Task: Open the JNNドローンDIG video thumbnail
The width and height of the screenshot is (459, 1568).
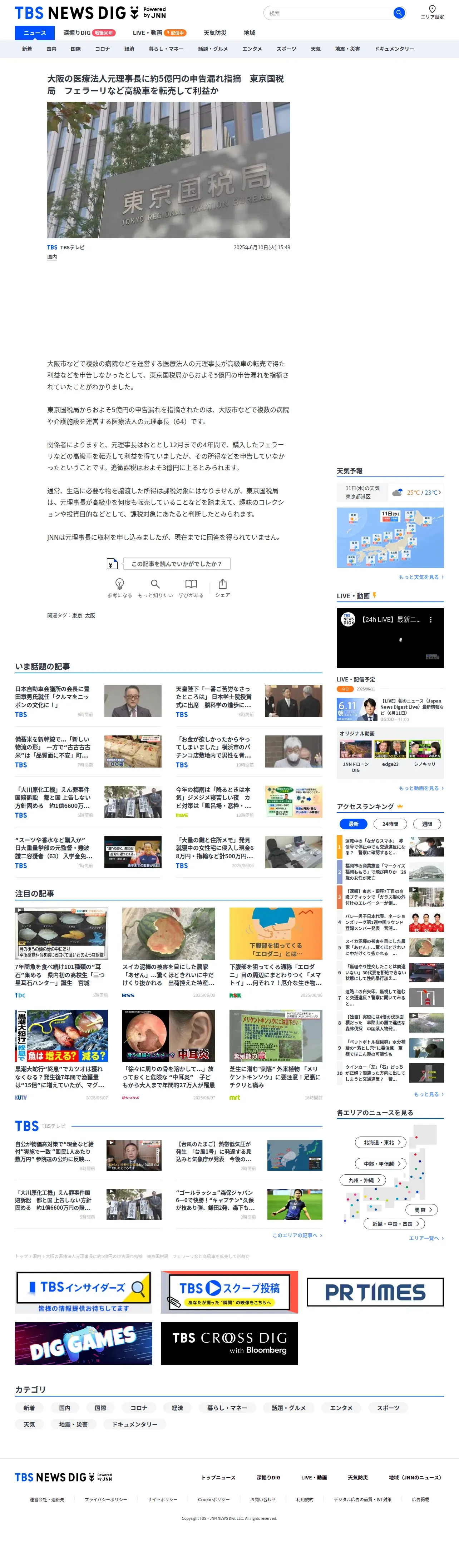Action: pos(355,749)
